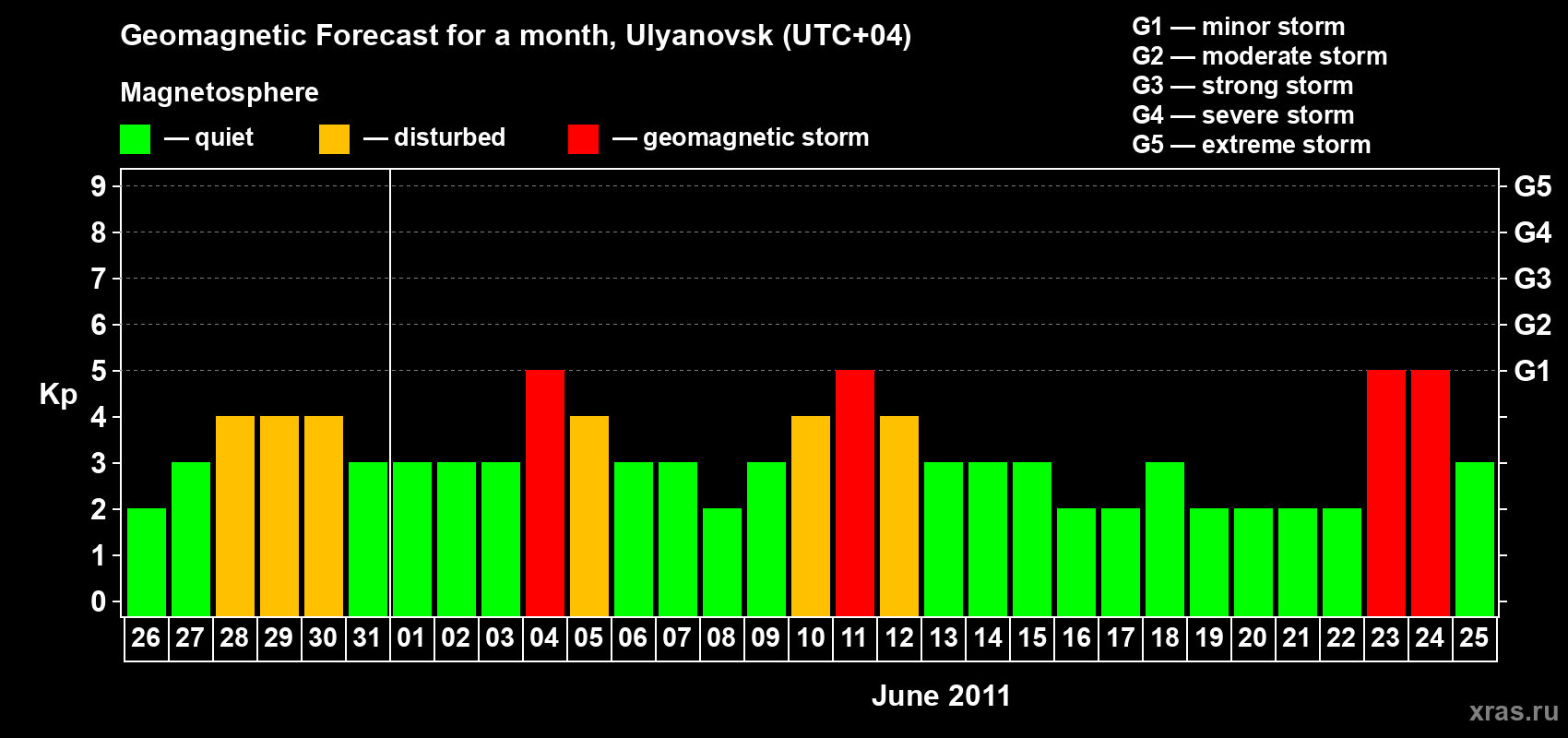Screen dimensions: 1568x738
Task: Click Kp value 9 on the axis
Action: tap(99, 186)
